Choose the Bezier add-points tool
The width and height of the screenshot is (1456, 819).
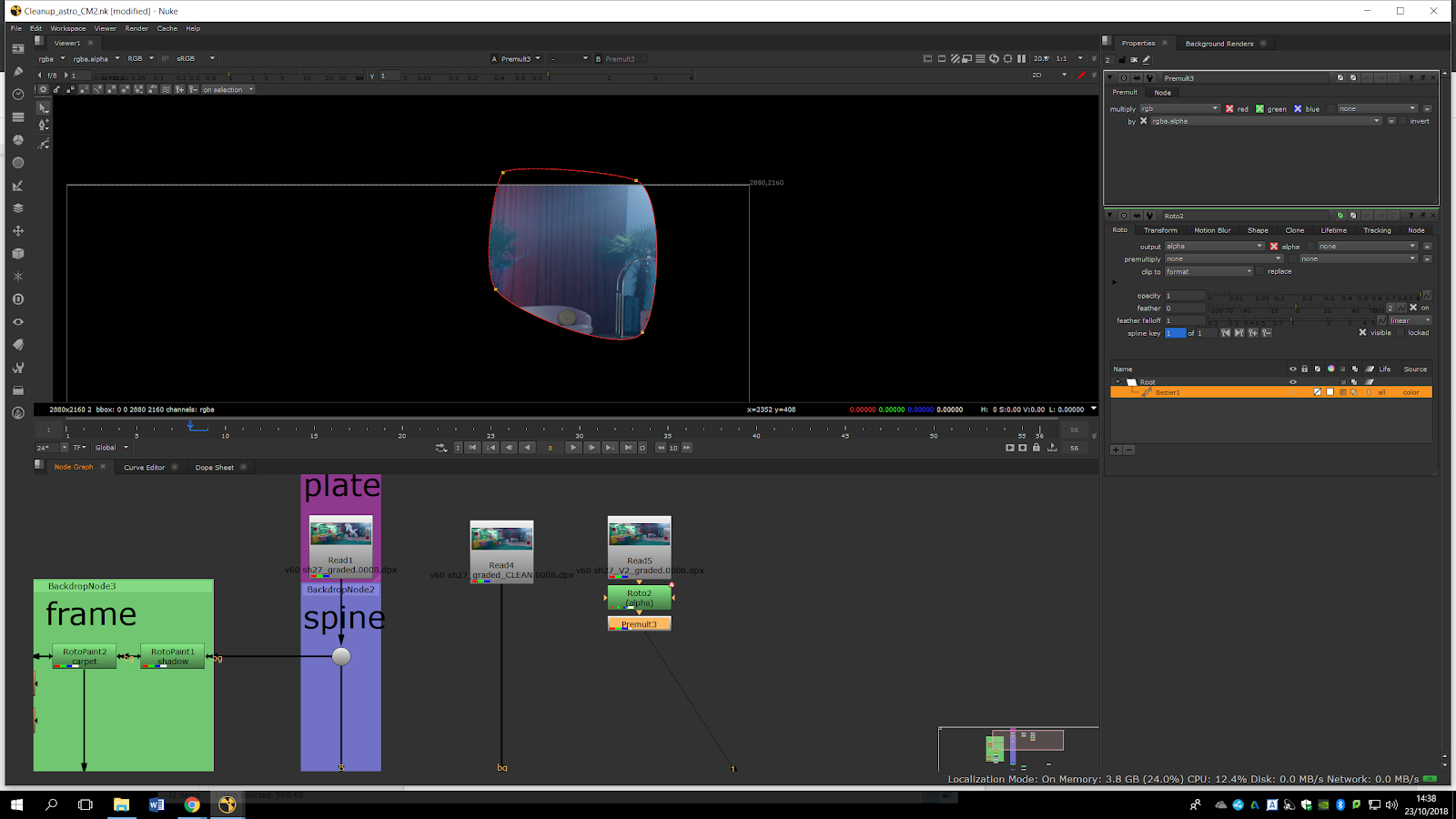tap(44, 125)
